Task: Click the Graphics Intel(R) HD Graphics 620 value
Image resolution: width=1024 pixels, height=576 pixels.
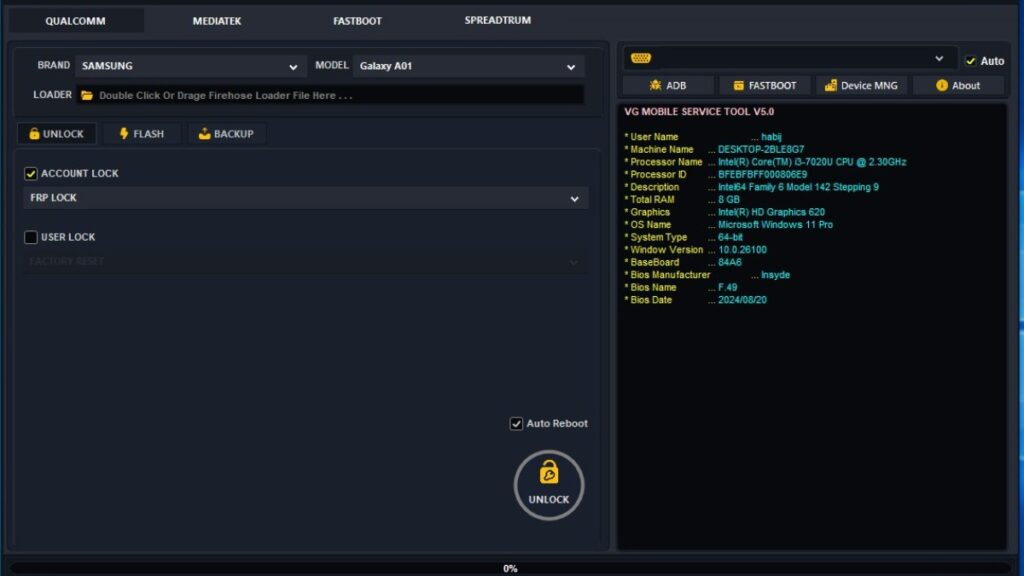Action: [771, 212]
